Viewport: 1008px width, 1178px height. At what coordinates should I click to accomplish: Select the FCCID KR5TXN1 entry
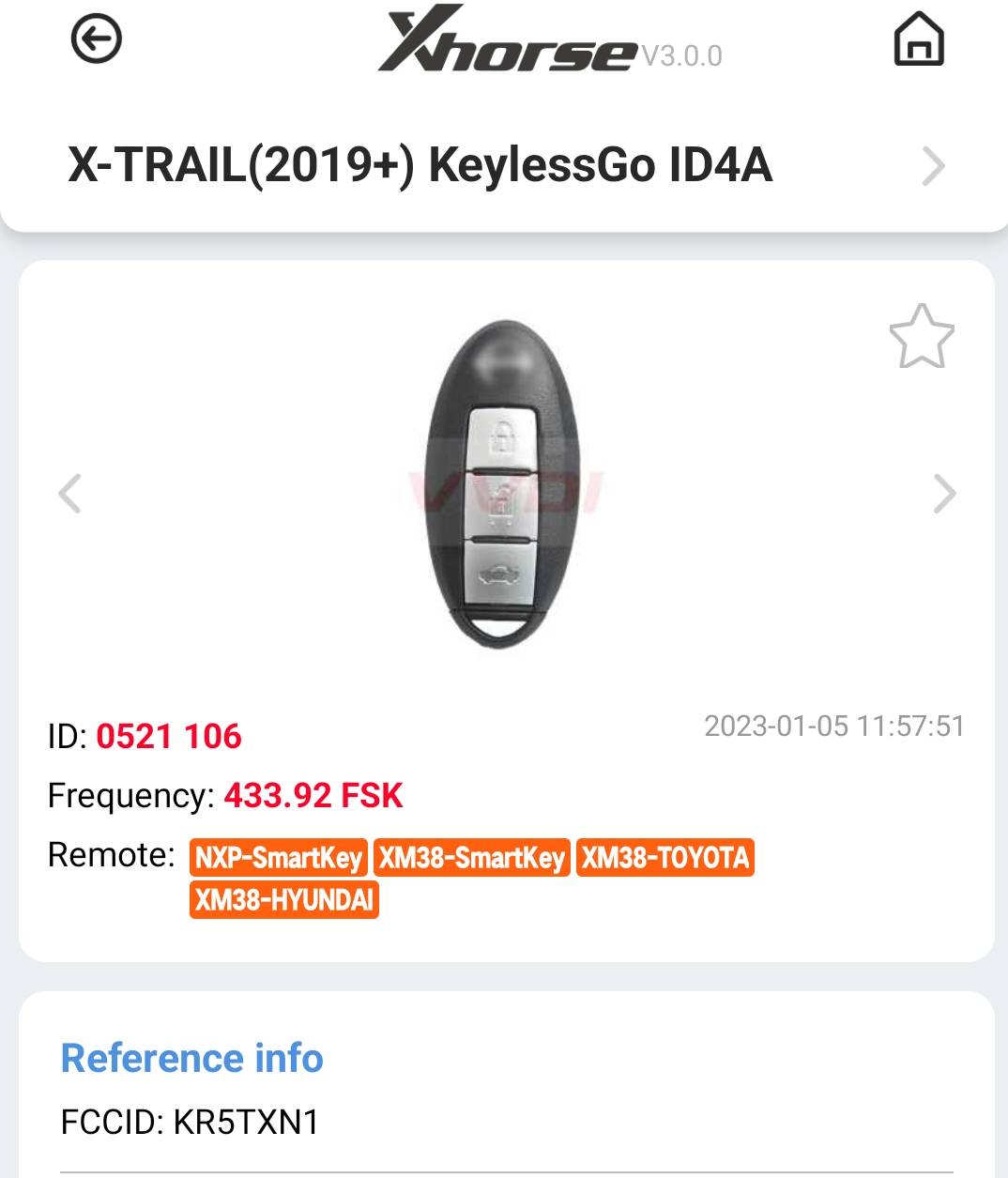click(x=191, y=1122)
